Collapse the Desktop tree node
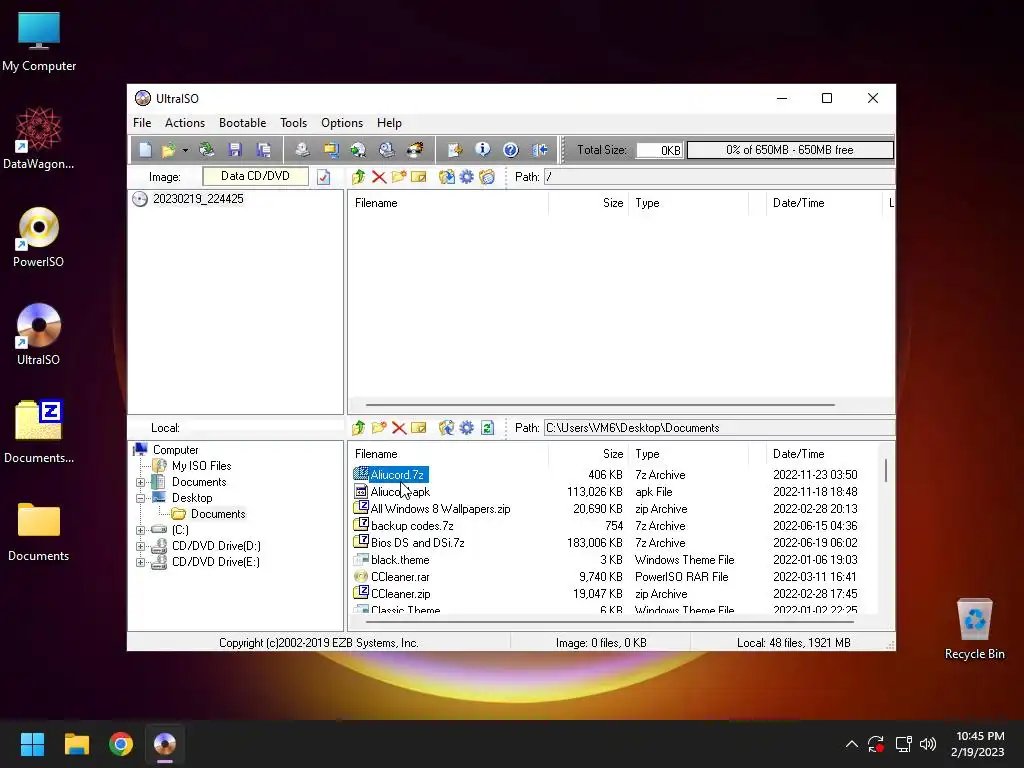The image size is (1024, 768). click(x=140, y=498)
